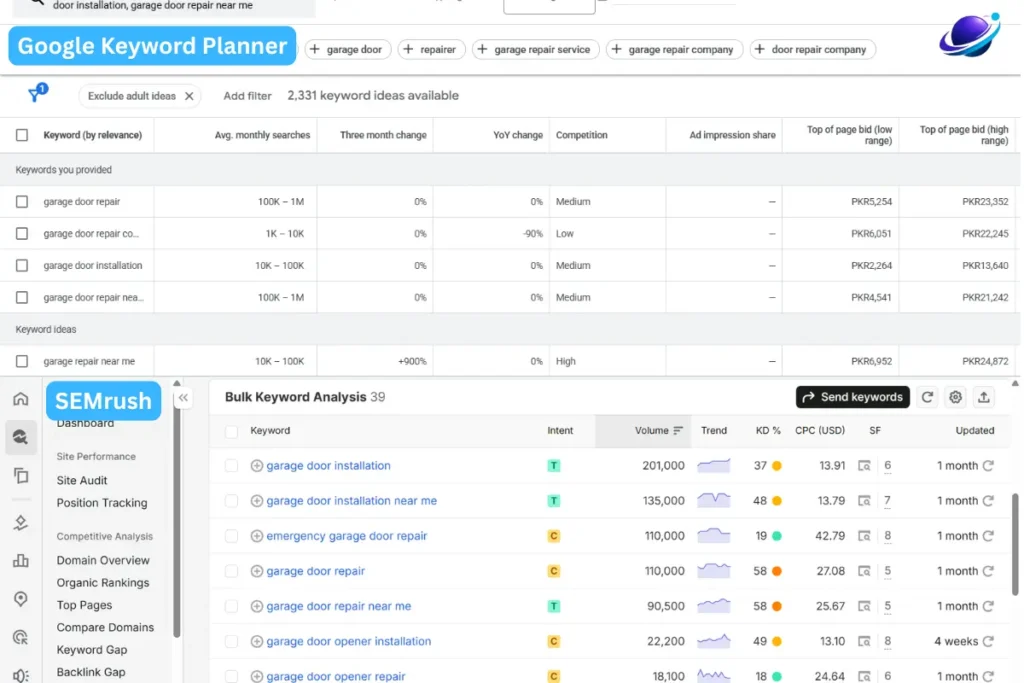Tick select-all checkbox in SEMrush keyword table
The width and height of the screenshot is (1024, 683).
[231, 431]
